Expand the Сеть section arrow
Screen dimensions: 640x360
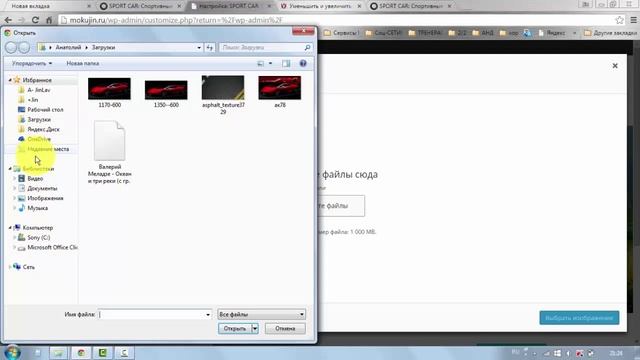click(10, 267)
